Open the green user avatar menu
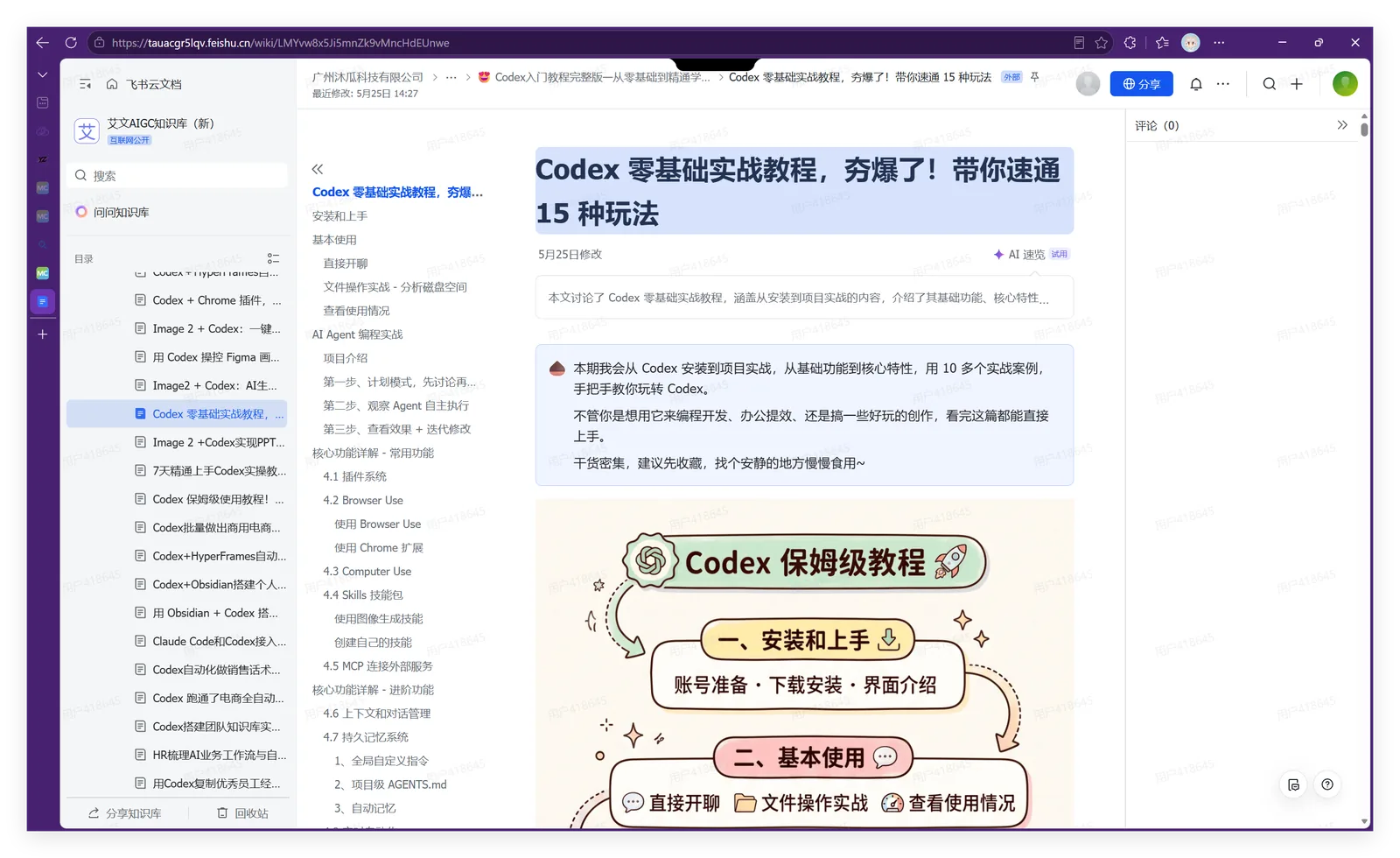 pyautogui.click(x=1345, y=84)
